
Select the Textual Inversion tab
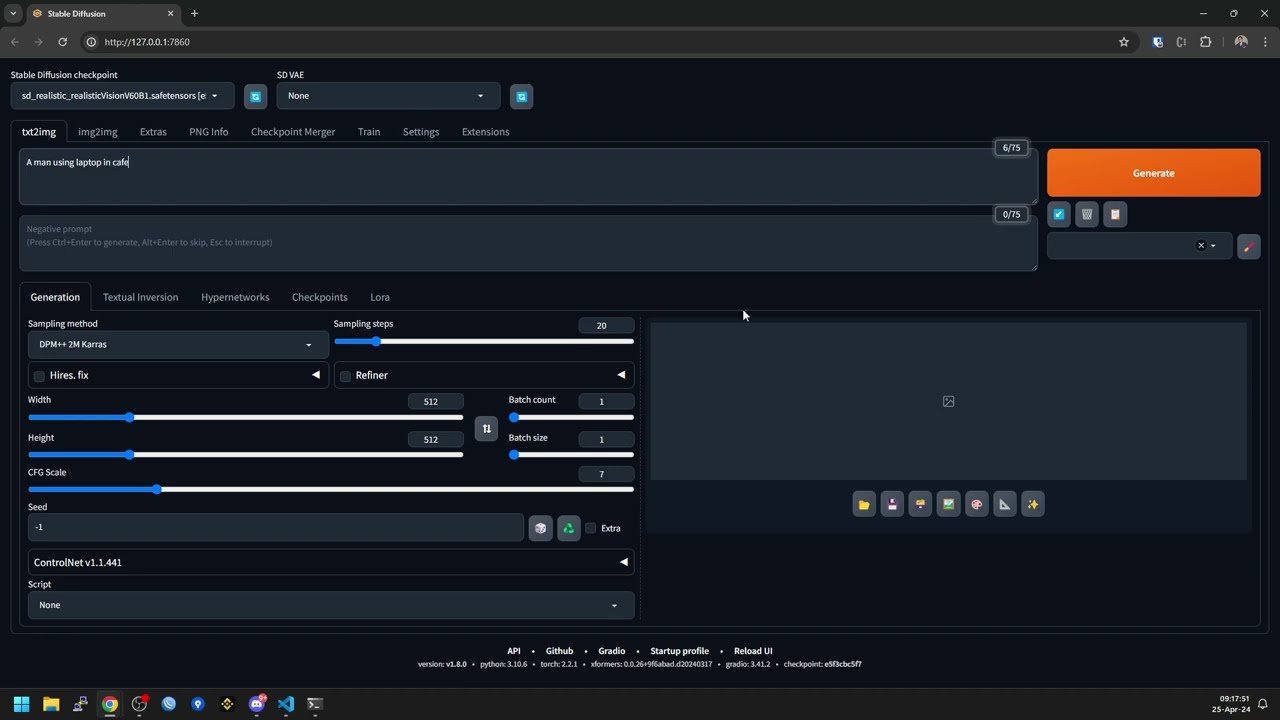click(141, 297)
